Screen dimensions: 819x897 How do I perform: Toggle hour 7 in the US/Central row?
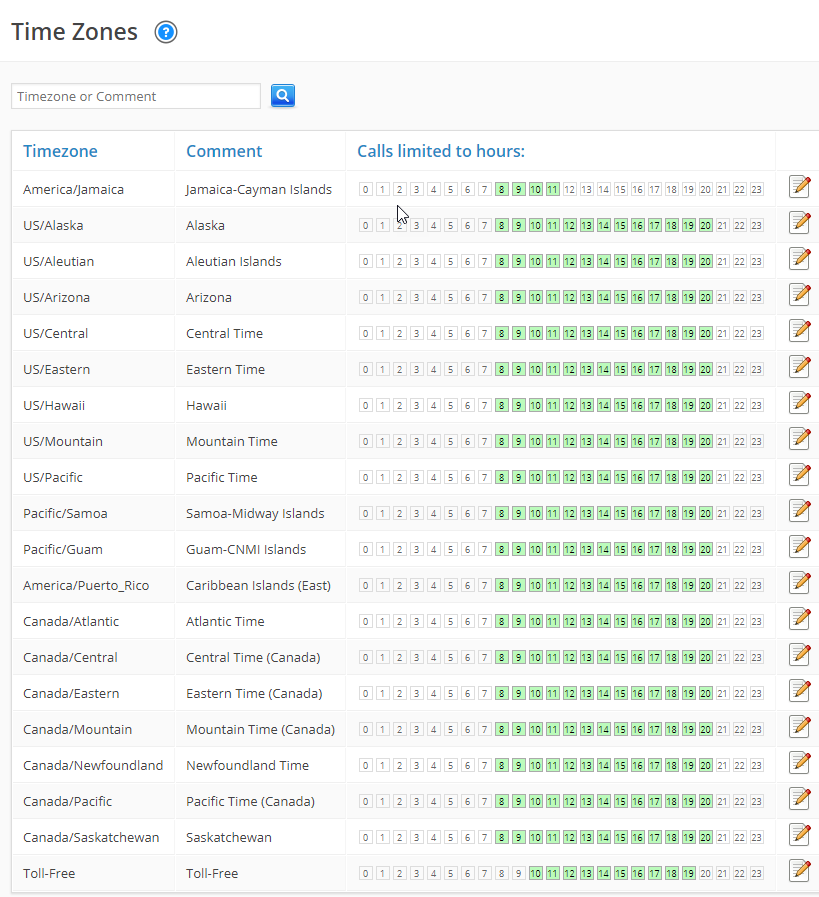point(484,334)
